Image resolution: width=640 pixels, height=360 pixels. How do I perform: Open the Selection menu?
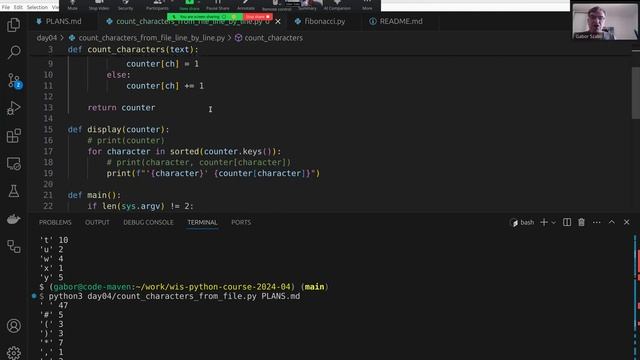coord(37,7)
